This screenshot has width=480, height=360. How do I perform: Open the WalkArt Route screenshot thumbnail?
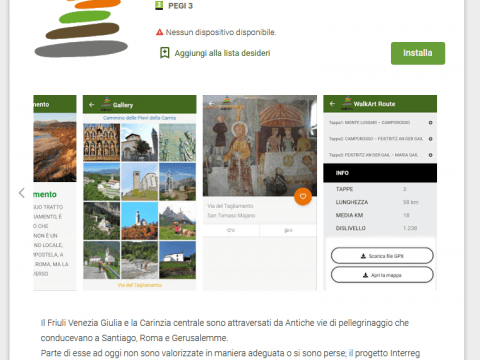380,193
